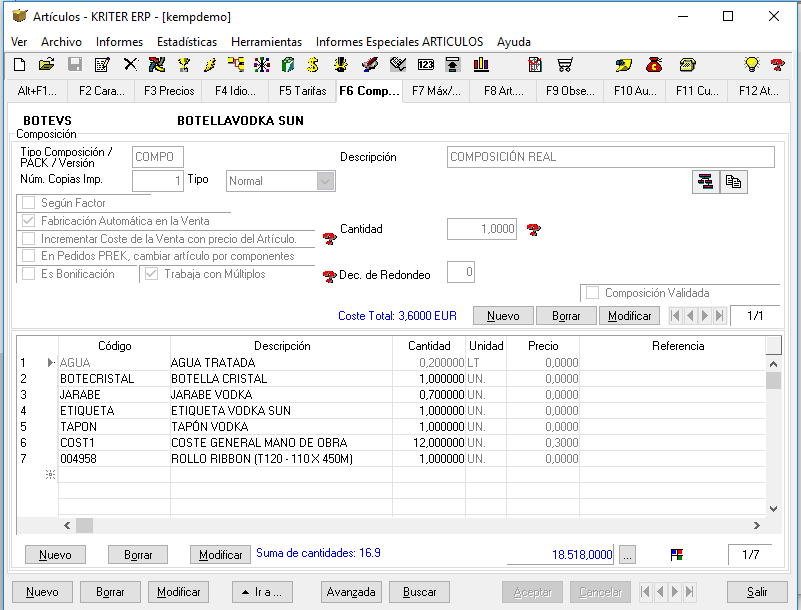Select the 004958 code cell

(114, 459)
